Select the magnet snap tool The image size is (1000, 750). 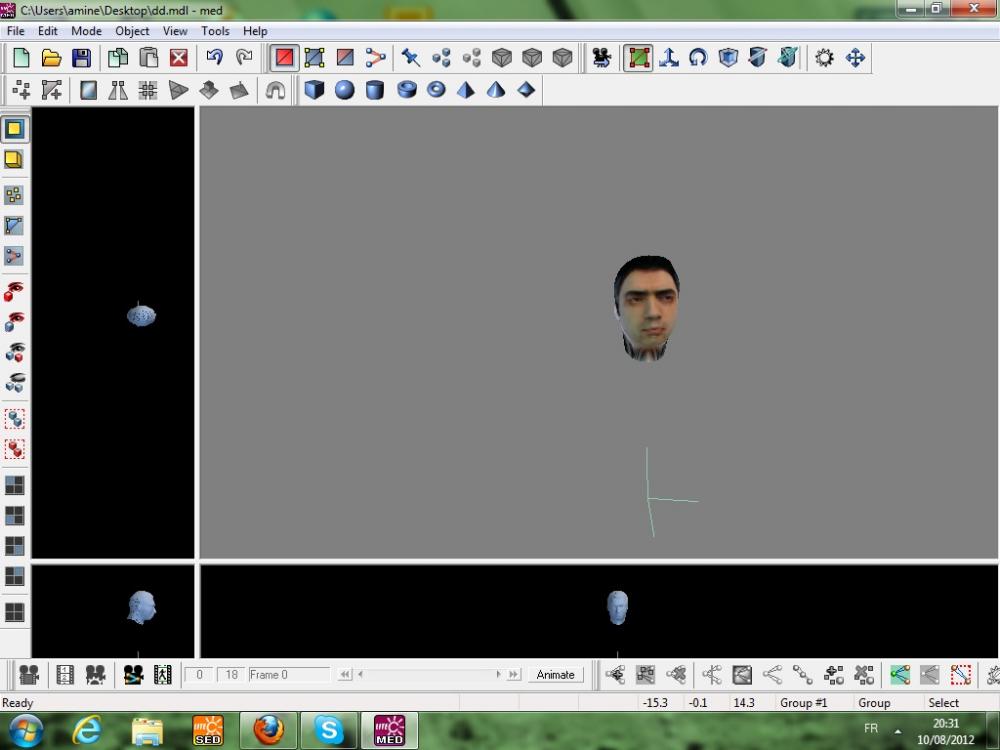point(275,90)
